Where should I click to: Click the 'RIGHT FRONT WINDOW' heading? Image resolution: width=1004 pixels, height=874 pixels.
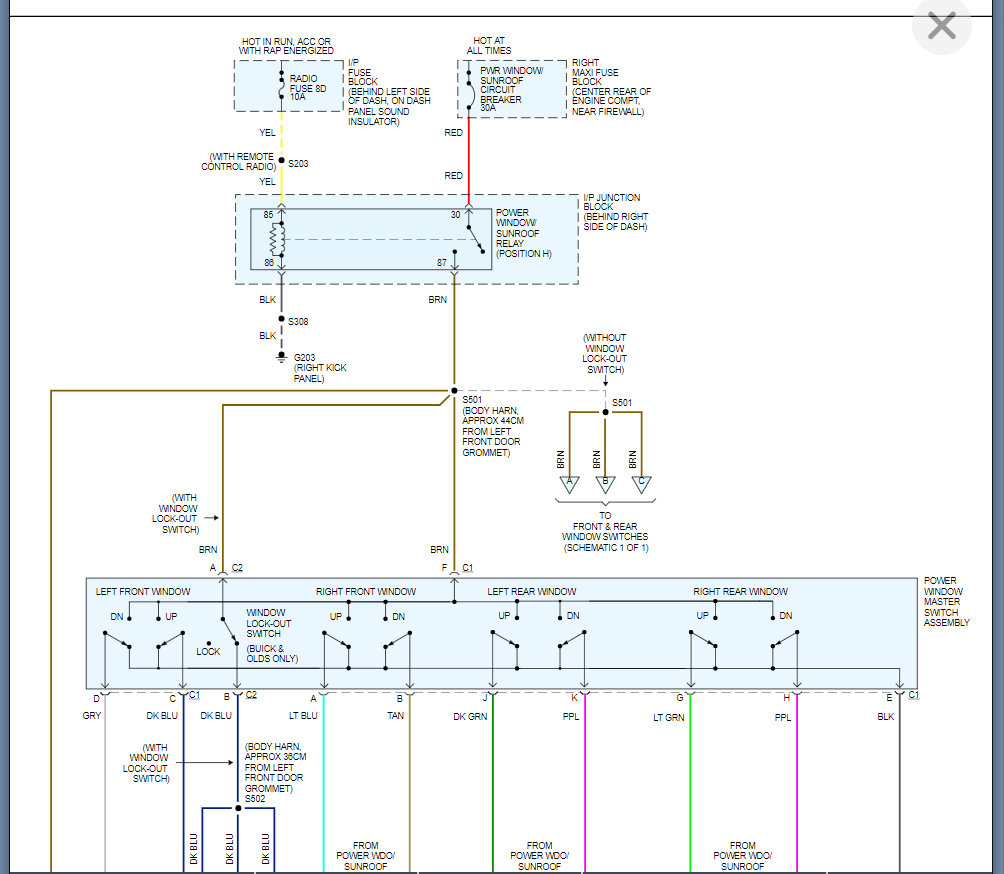(x=366, y=592)
